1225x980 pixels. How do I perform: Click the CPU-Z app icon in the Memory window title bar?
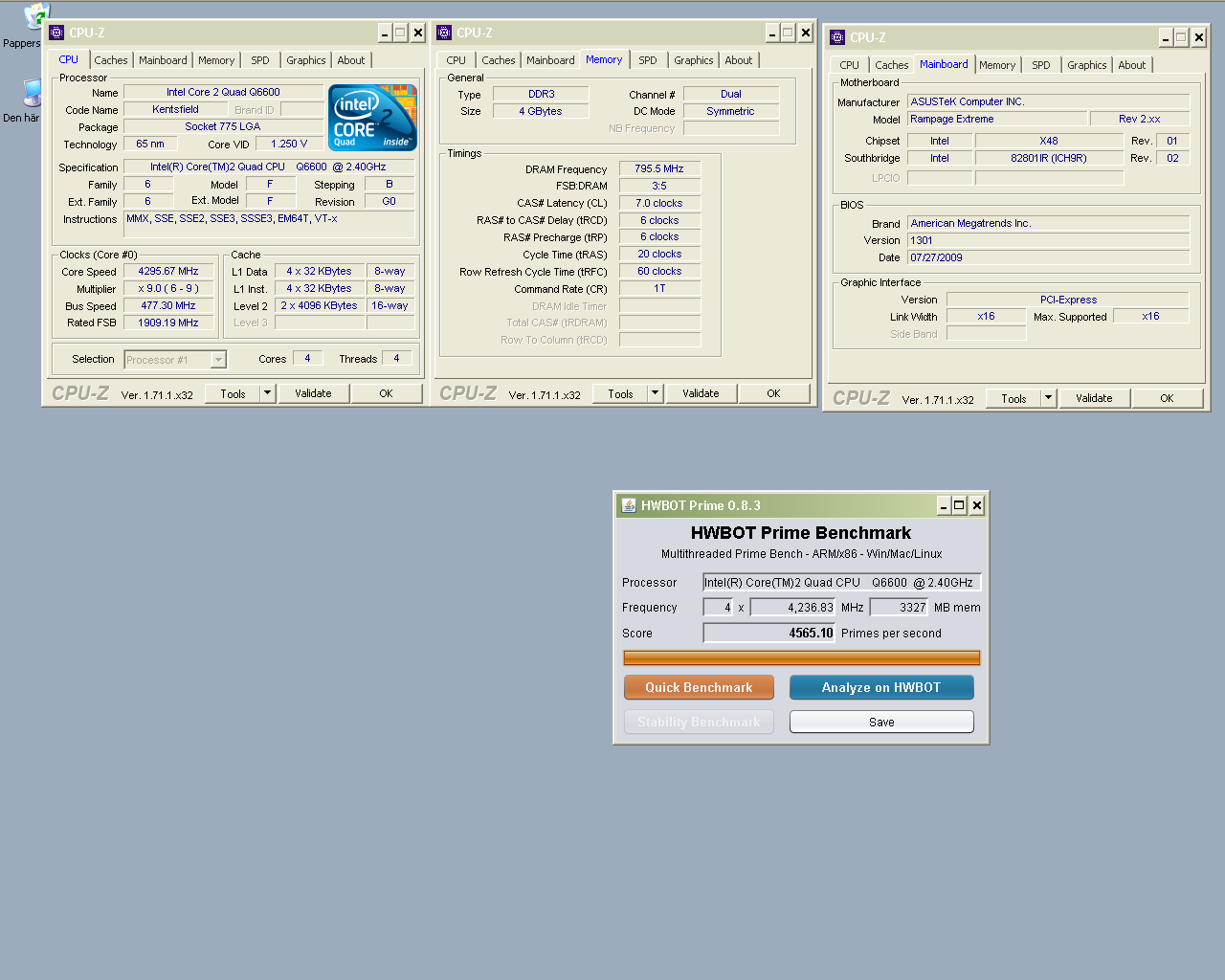pyautogui.click(x=444, y=33)
